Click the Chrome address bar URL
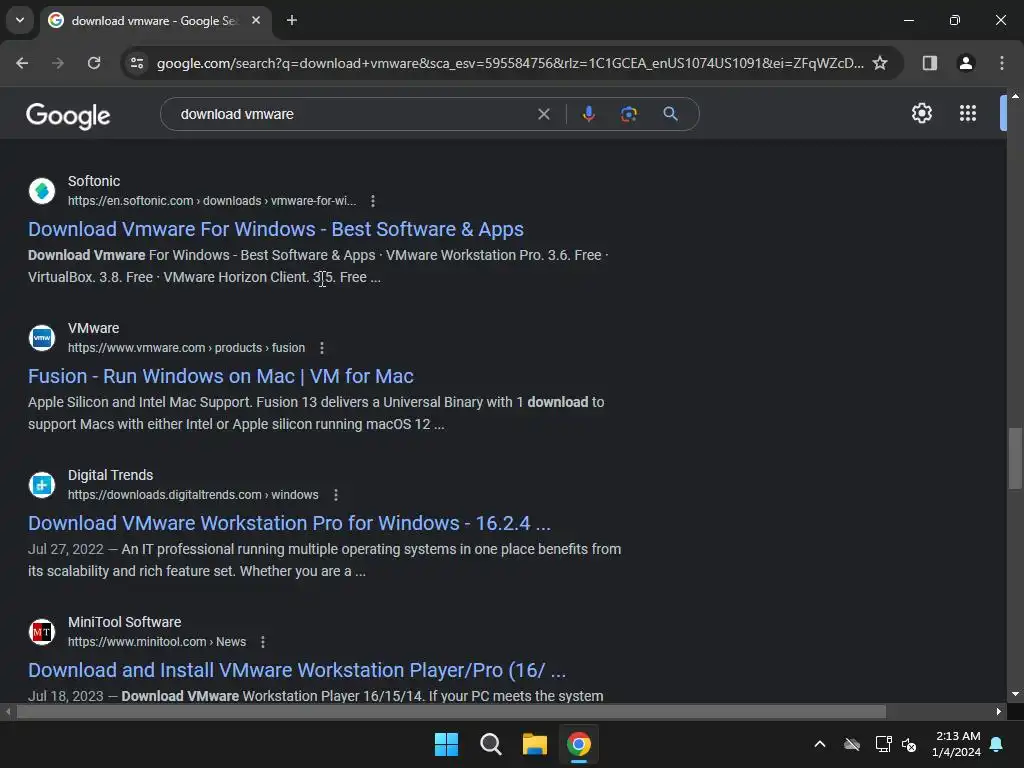The height and width of the screenshot is (768, 1024). [x=510, y=63]
